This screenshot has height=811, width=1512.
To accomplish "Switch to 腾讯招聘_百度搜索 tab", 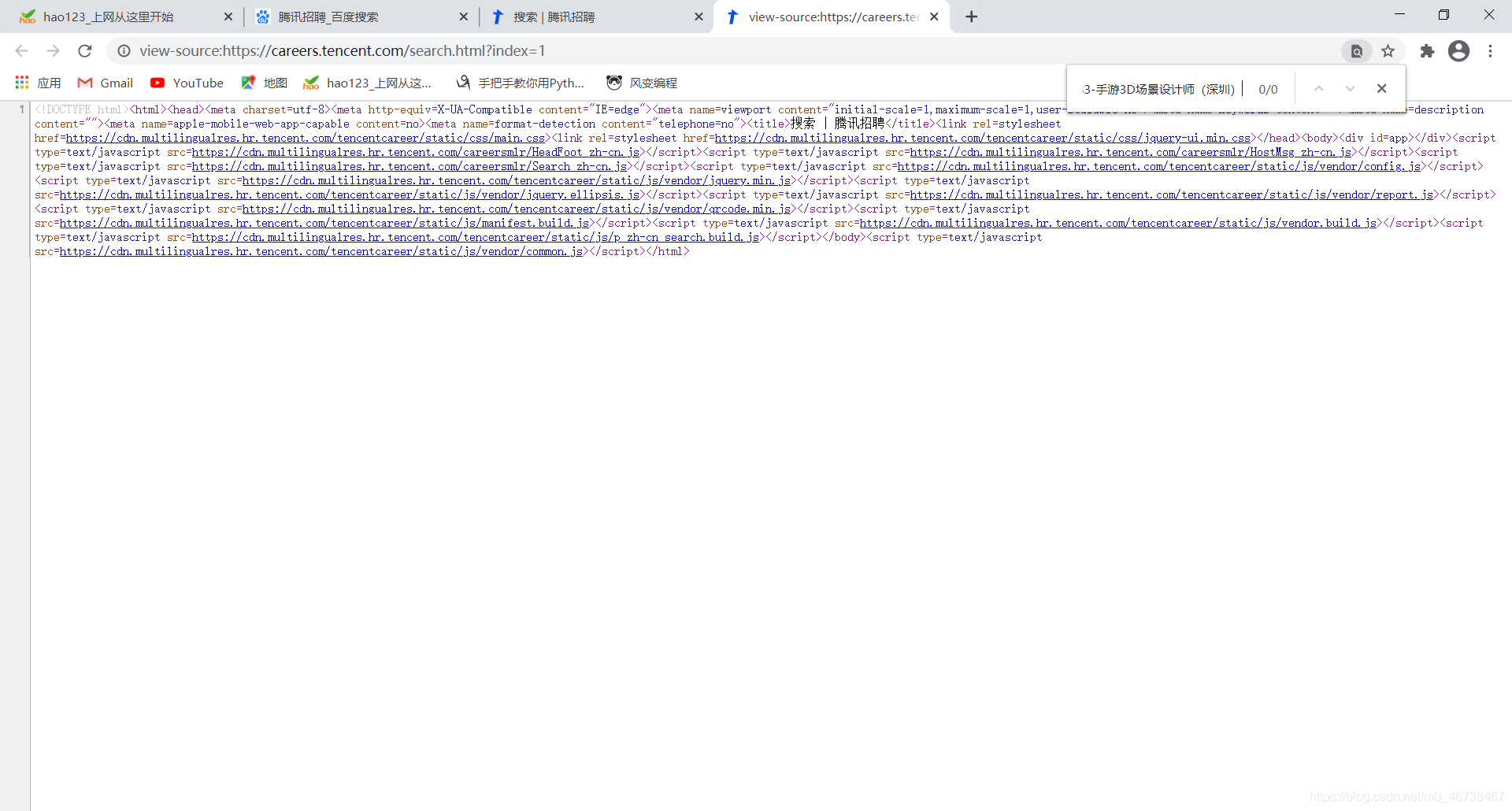I will pos(362,17).
